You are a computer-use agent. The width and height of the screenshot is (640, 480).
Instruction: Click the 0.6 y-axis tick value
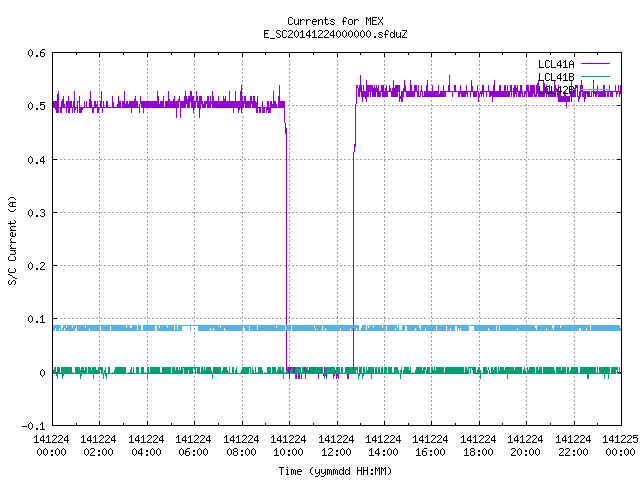pyautogui.click(x=36, y=53)
